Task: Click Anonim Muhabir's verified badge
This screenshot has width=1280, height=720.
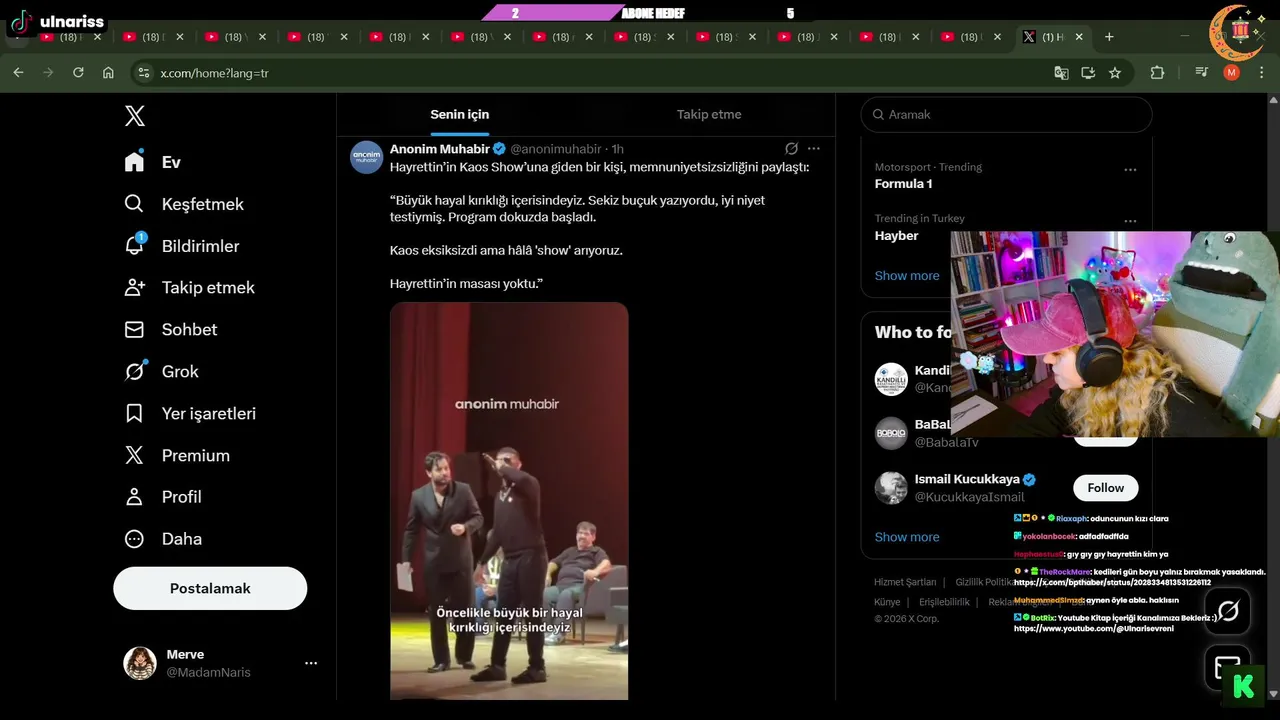Action: click(x=499, y=149)
